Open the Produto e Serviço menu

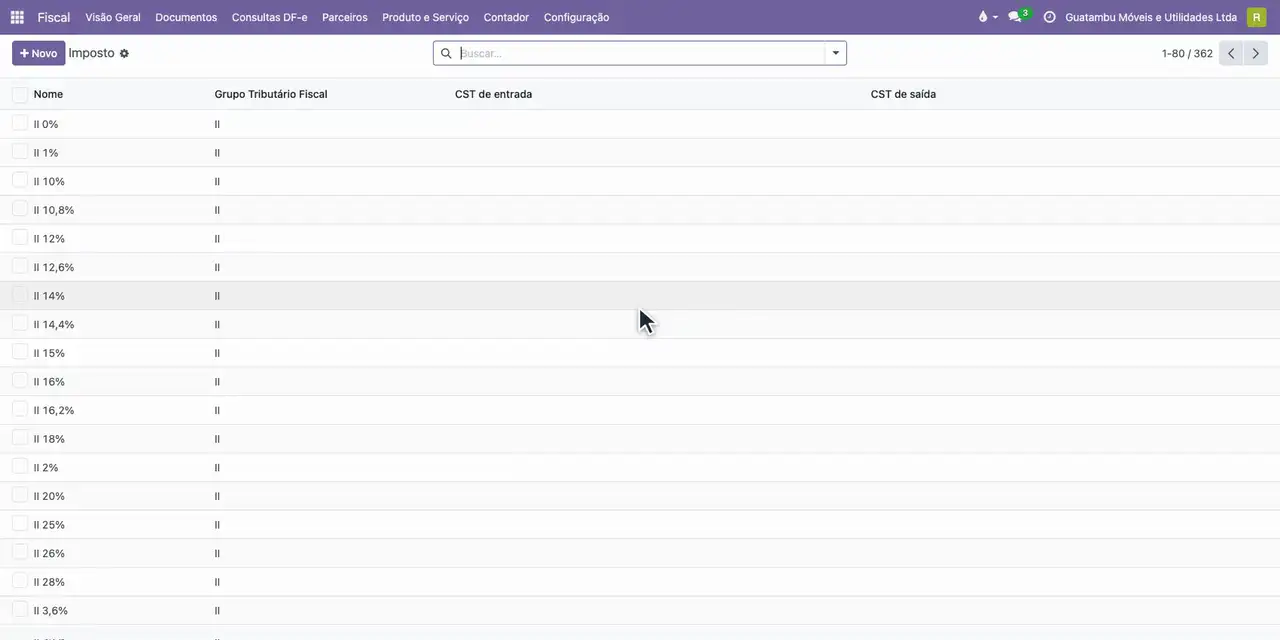tap(425, 17)
